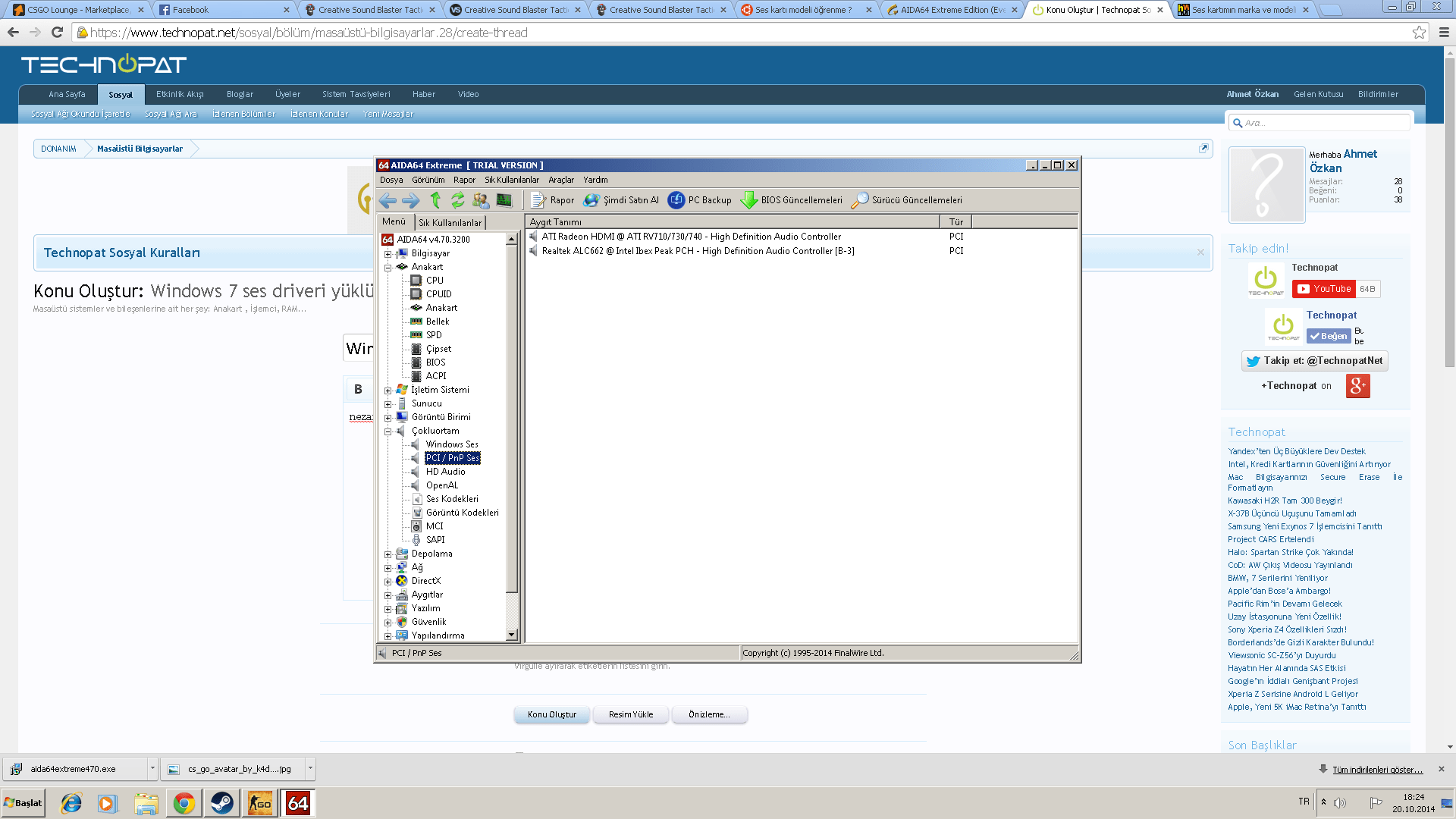1456x819 pixels.
Task: Click the system monitor chart toolbar icon
Action: [x=504, y=200]
